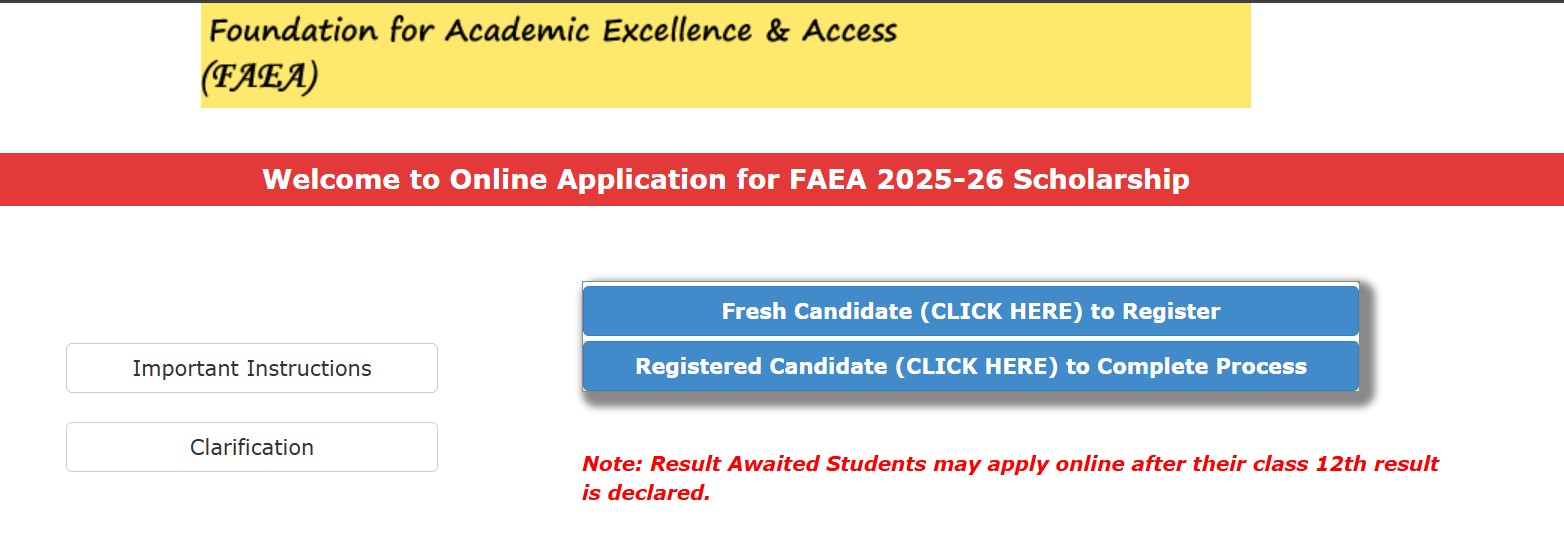Click Fresh Candidate (CLICK HERE) to Register
The height and width of the screenshot is (547, 1564).
970,311
